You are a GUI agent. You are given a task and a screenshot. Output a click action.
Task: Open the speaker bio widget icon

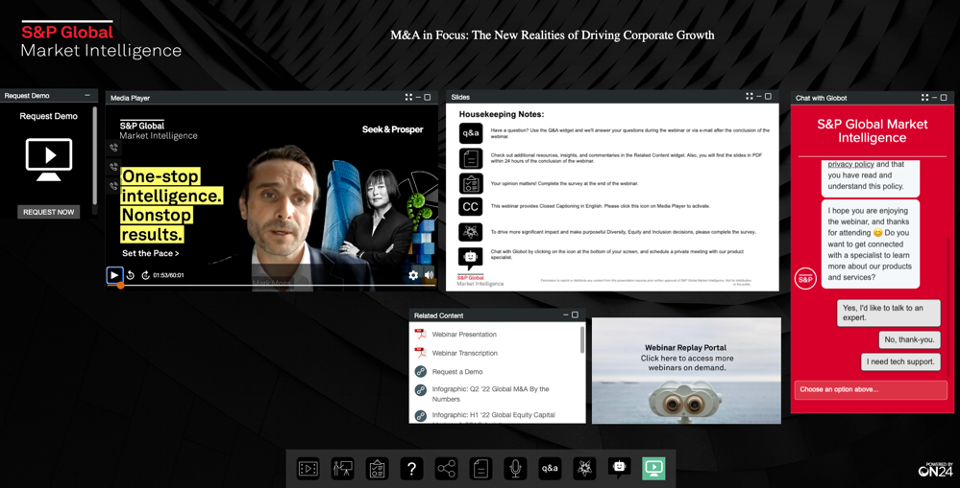343,467
